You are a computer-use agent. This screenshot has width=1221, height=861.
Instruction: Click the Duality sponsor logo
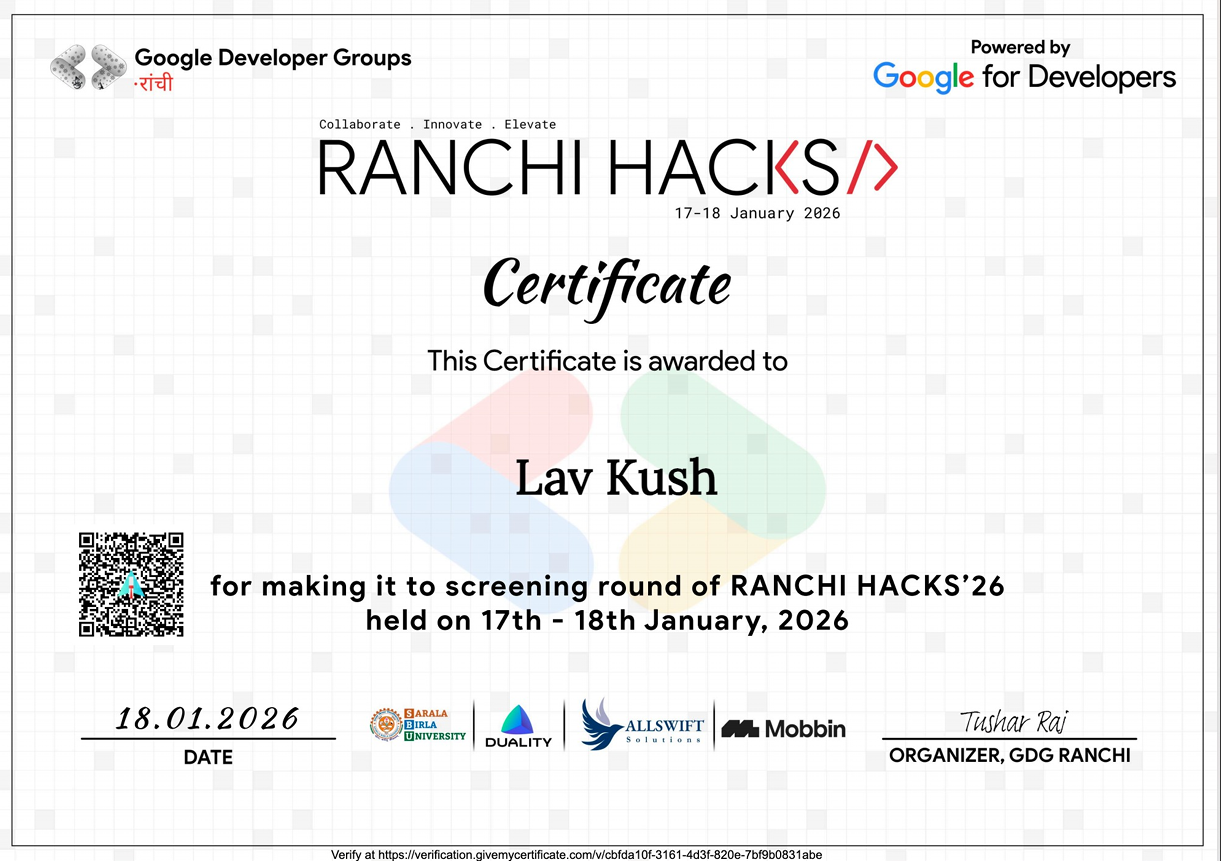pos(516,724)
